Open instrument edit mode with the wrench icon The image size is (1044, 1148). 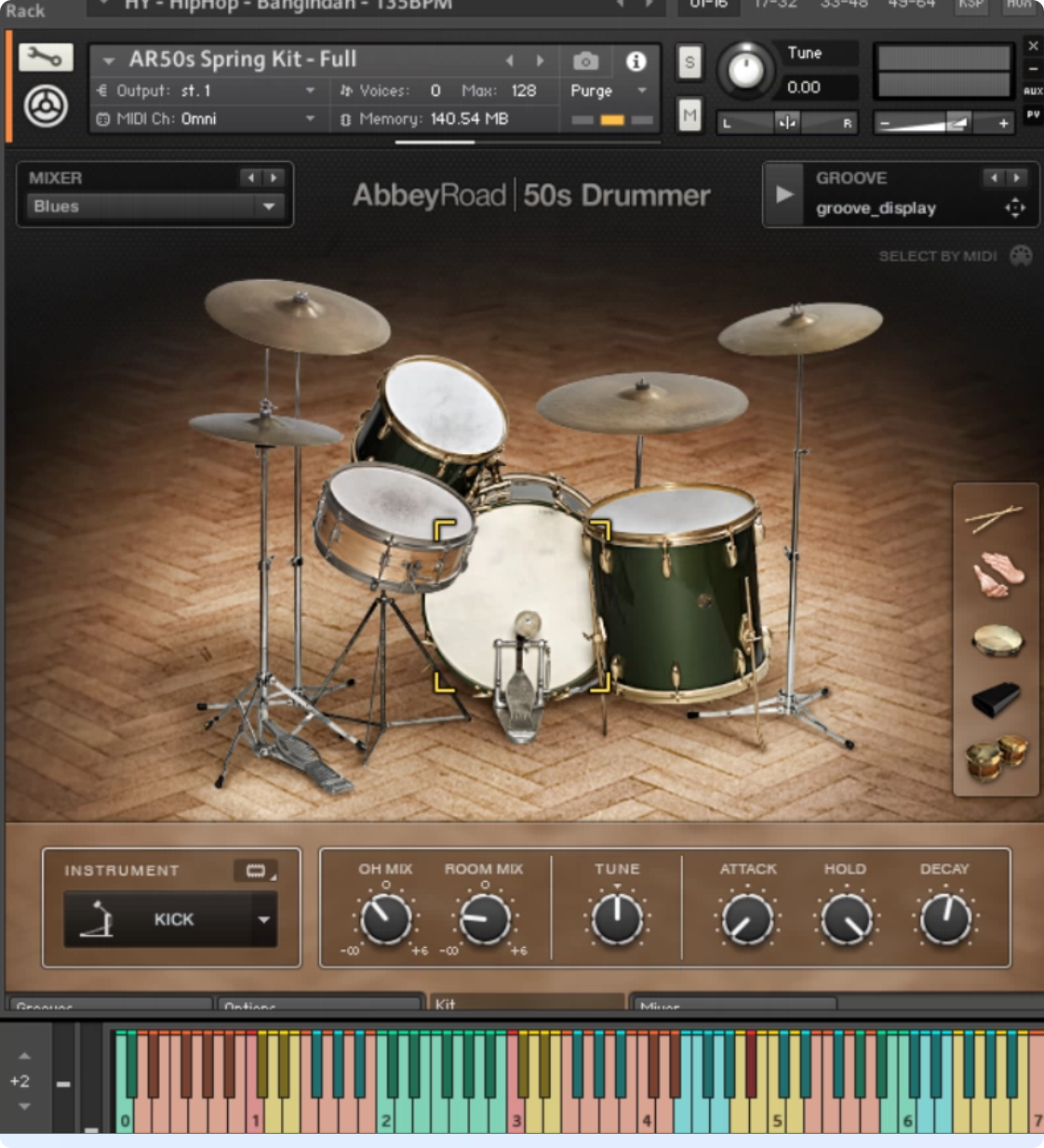(x=46, y=58)
